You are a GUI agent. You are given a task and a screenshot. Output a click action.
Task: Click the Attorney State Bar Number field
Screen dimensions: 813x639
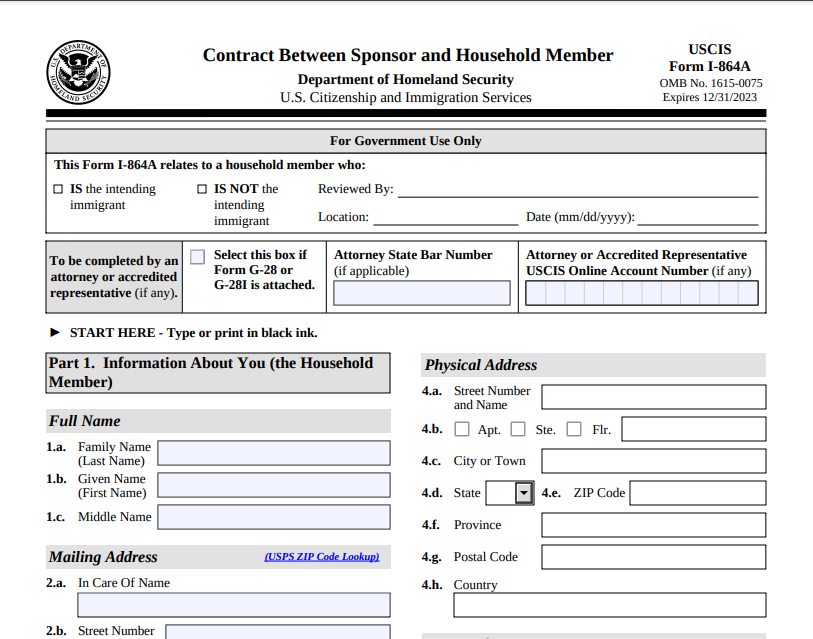click(x=421, y=291)
